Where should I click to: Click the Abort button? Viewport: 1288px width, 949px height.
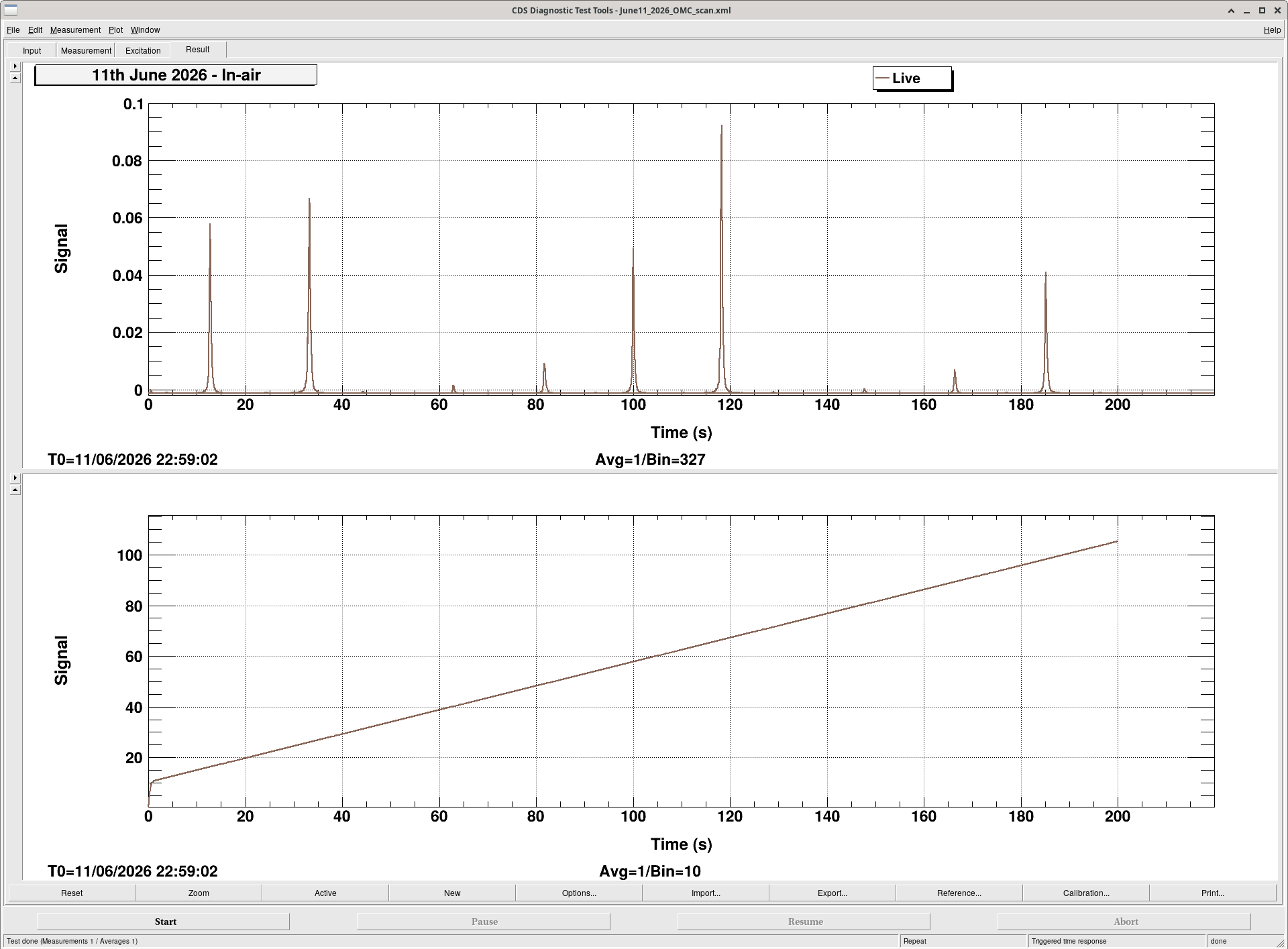[x=1125, y=922]
